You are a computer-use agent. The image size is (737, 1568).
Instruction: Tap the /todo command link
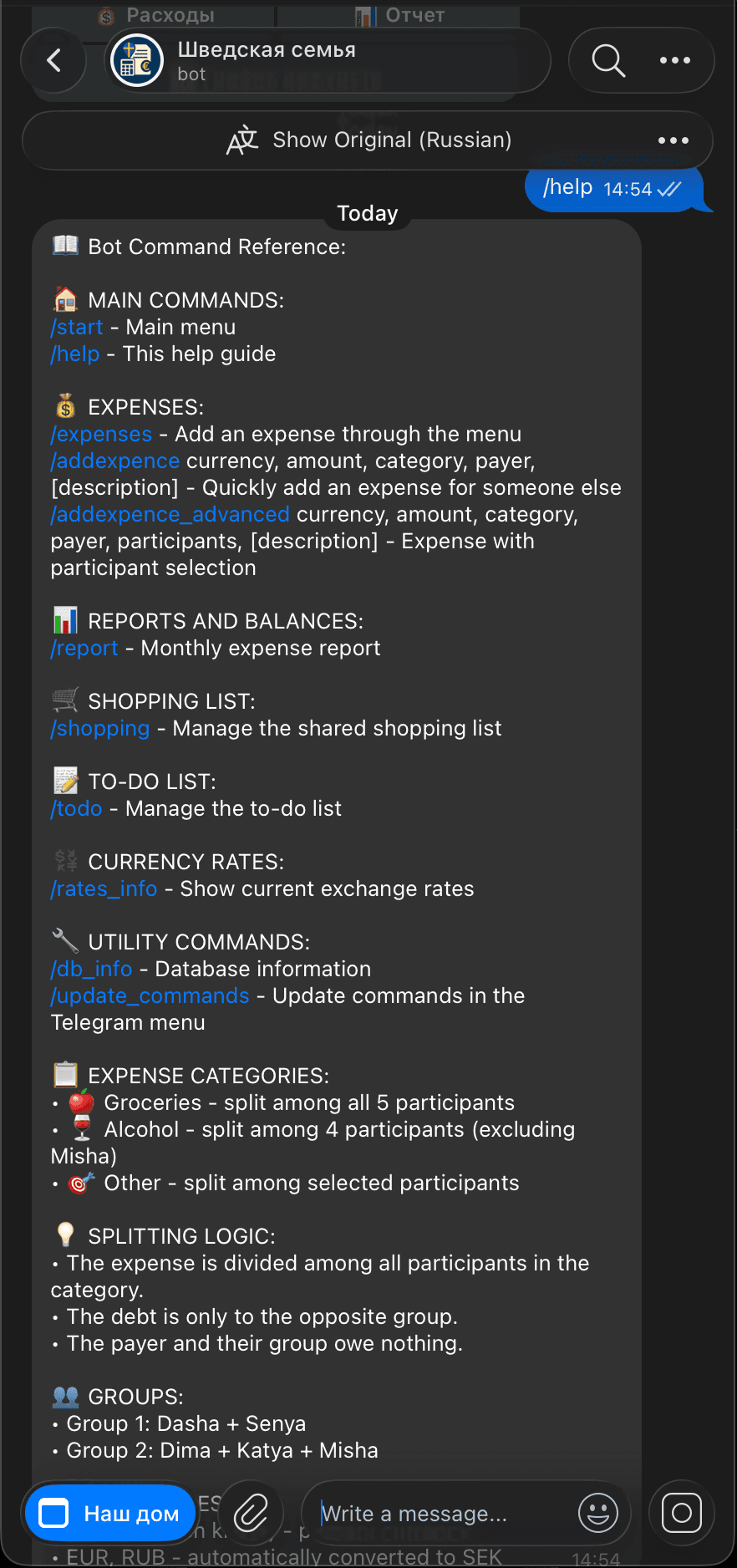(76, 808)
